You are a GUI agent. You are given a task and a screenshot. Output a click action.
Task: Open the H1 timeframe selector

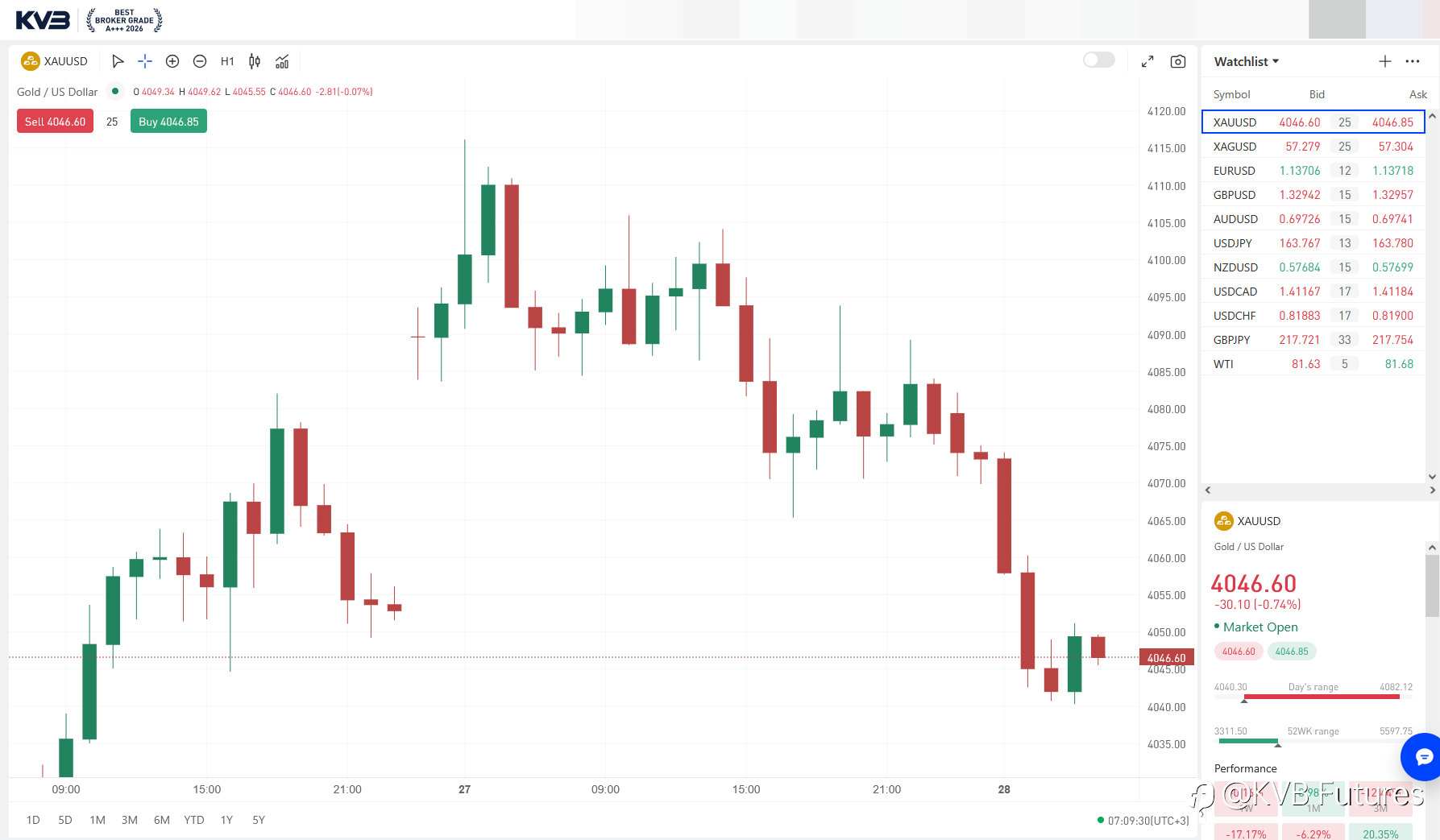click(x=227, y=61)
